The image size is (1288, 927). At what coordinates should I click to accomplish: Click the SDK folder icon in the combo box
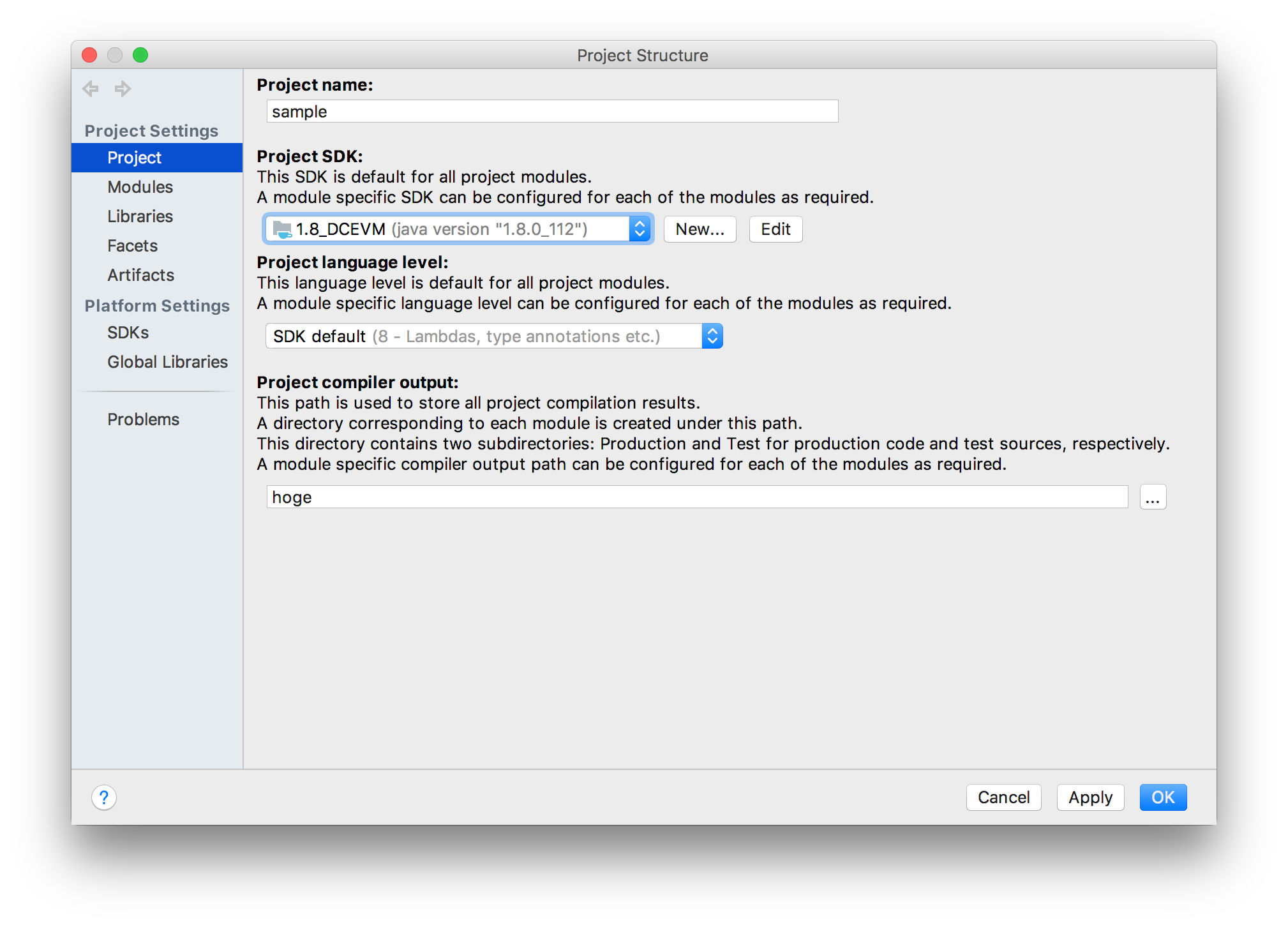(x=282, y=229)
